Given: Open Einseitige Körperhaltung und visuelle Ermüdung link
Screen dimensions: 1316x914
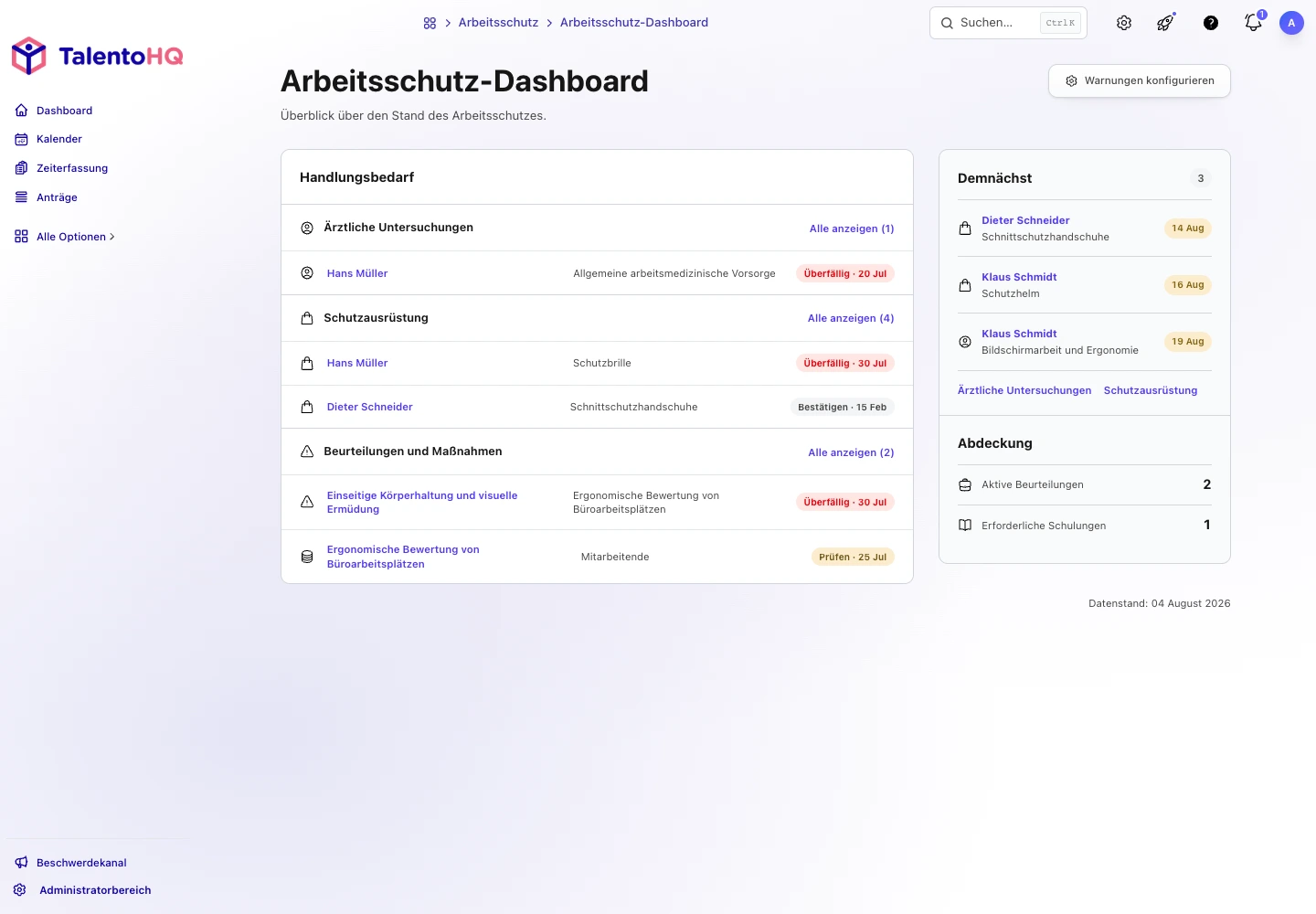Looking at the screenshot, I should pos(422,503).
